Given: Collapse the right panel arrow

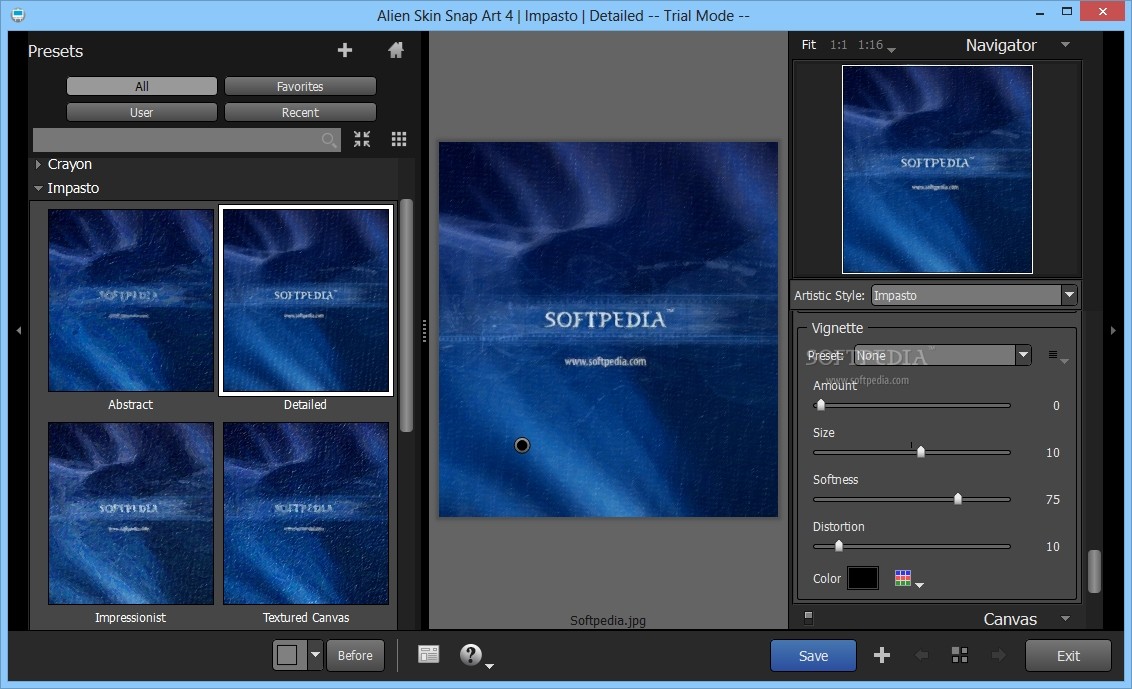Looking at the screenshot, I should click(x=1113, y=331).
